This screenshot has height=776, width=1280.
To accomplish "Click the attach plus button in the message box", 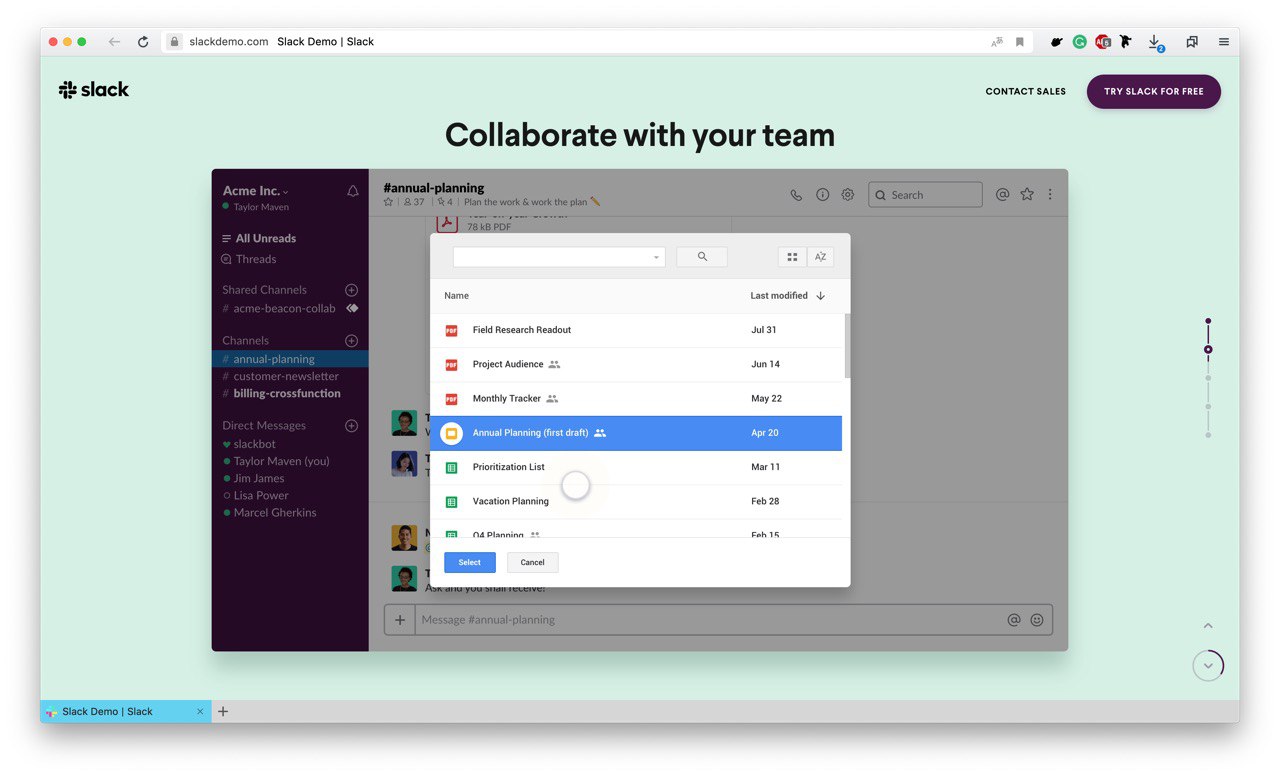I will click(x=400, y=620).
